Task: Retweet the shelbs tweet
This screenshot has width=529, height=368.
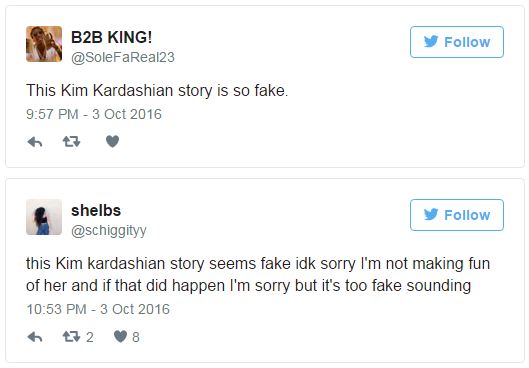Action: point(72,336)
